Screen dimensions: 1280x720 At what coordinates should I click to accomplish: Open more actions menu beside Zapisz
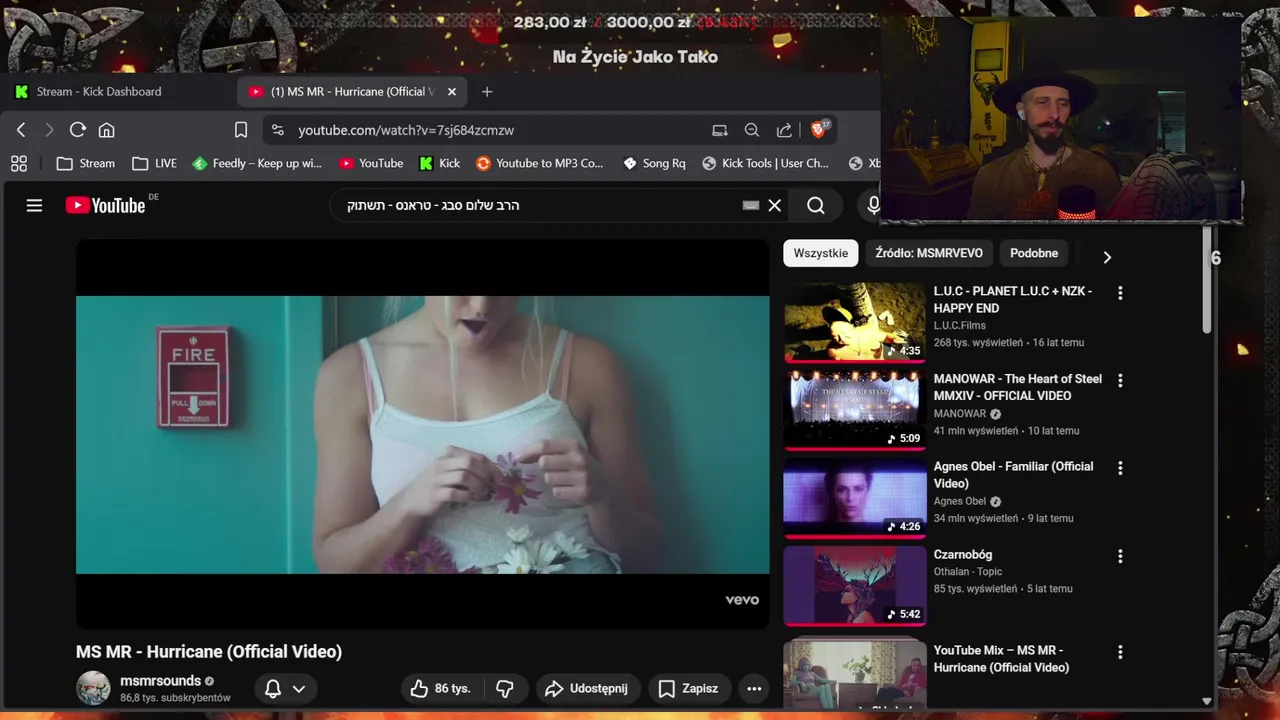[754, 688]
